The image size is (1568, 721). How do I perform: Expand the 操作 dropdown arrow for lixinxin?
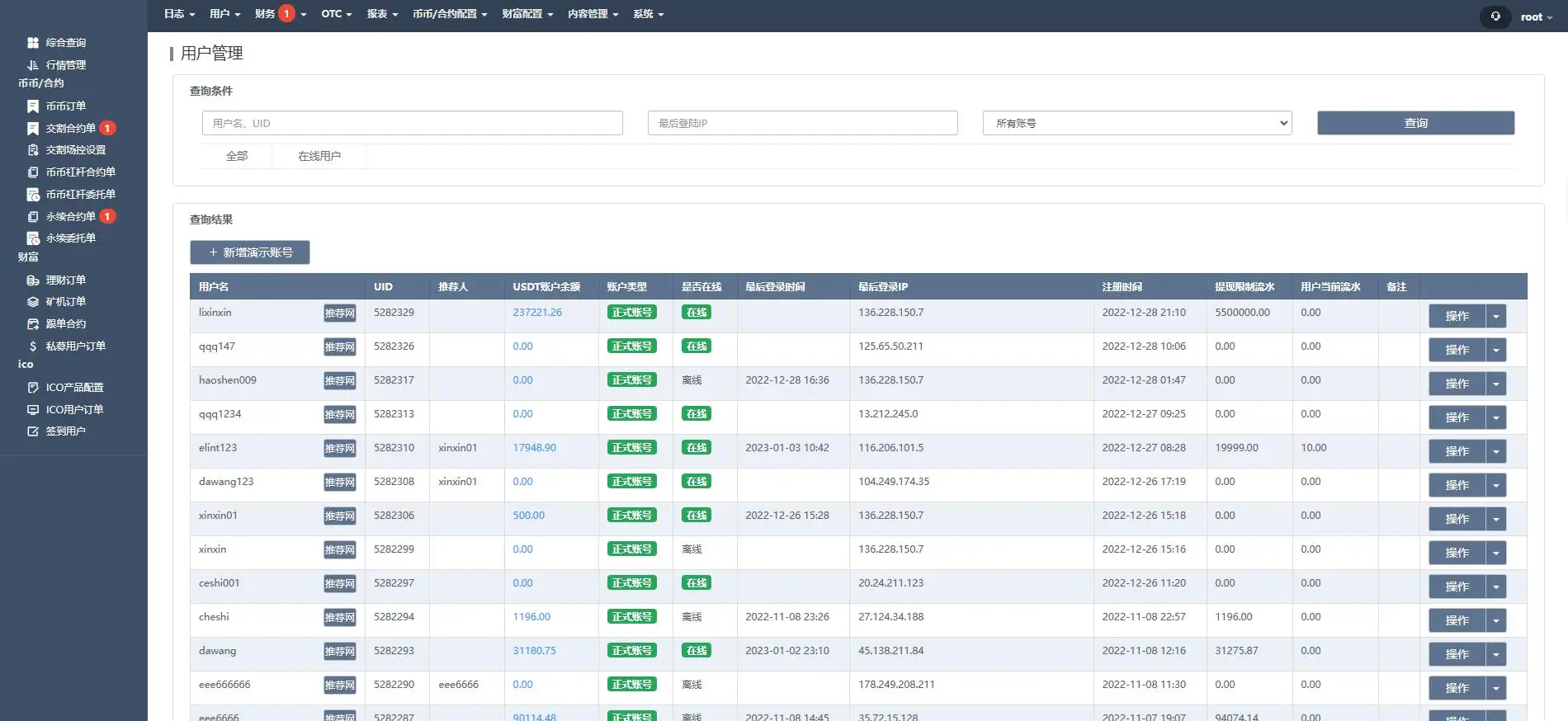tap(1495, 316)
